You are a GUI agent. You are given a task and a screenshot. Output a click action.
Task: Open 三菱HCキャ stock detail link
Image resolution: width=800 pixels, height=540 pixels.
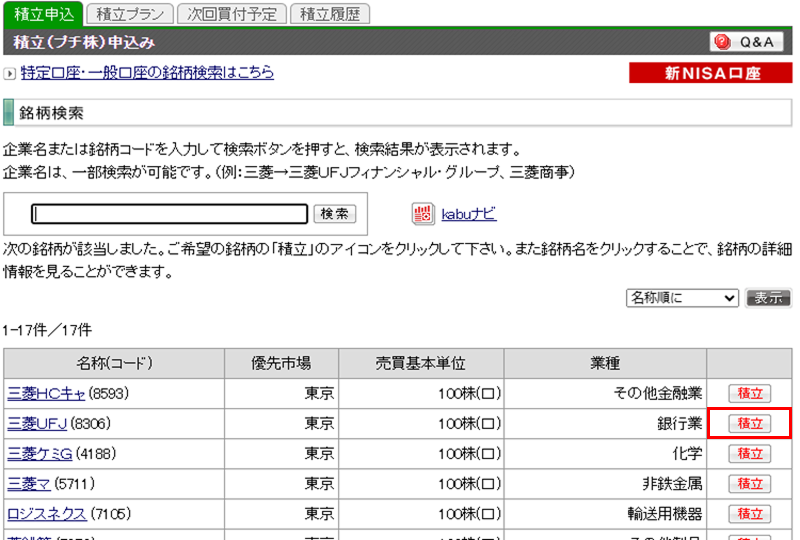click(46, 393)
